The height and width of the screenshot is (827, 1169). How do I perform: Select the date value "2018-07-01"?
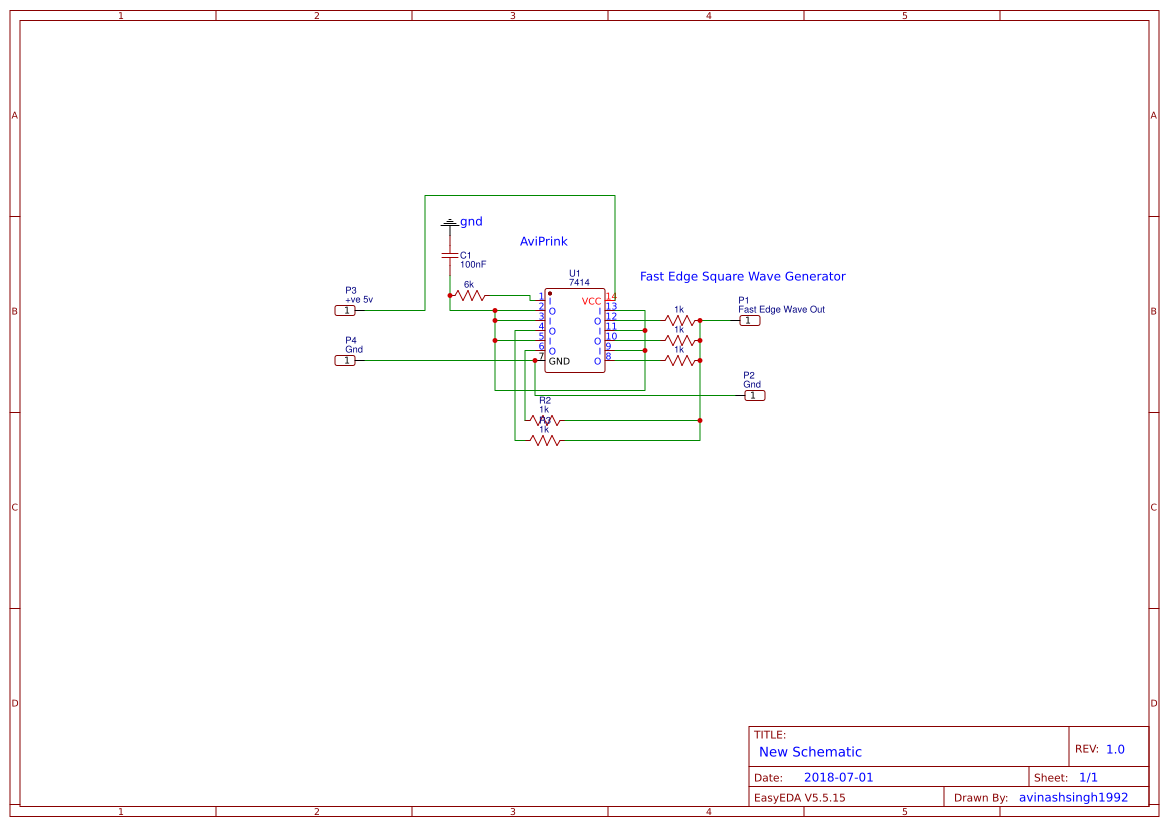pos(838,778)
